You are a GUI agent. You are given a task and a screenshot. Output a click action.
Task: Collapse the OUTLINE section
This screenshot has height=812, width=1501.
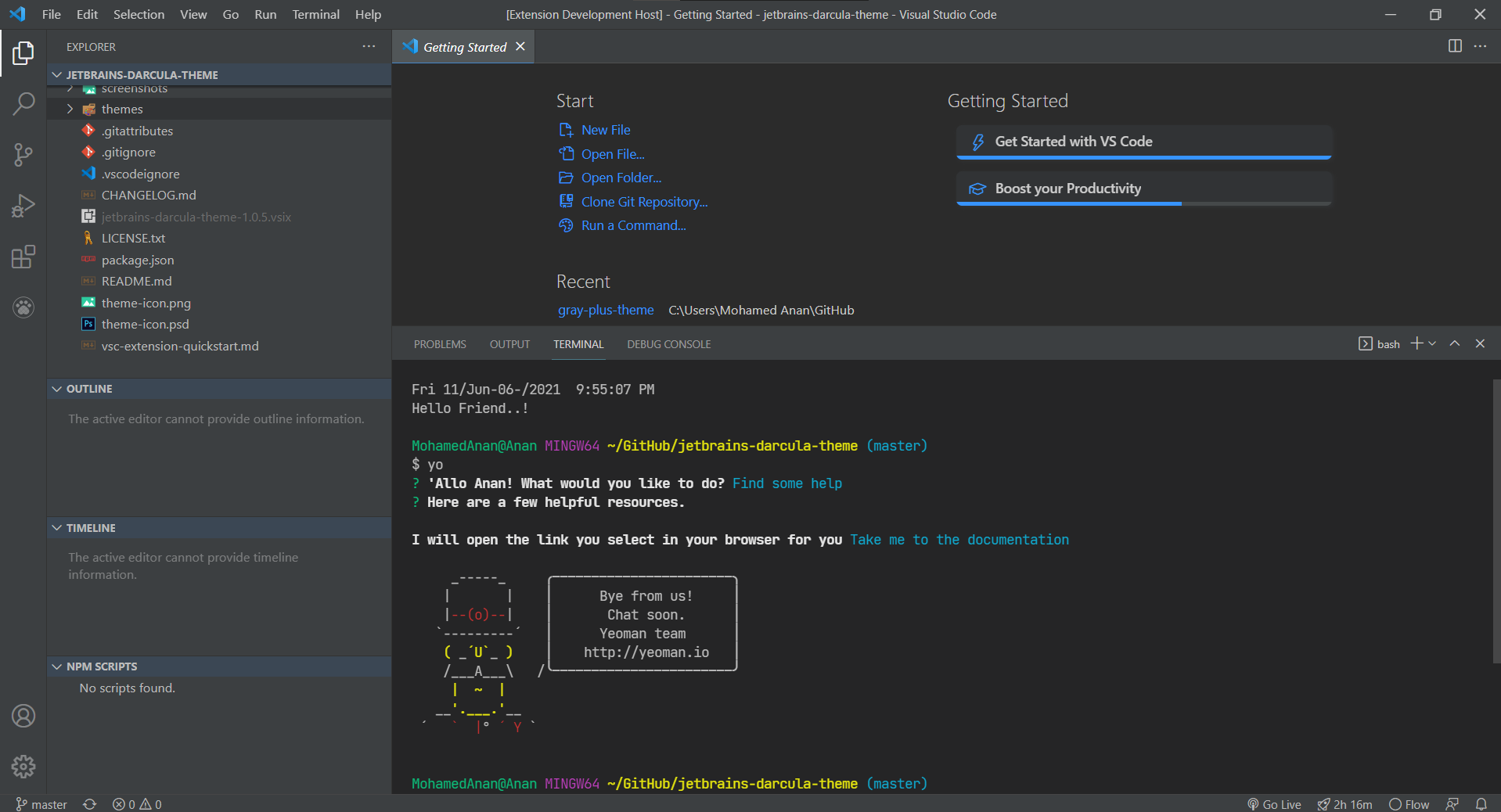point(219,389)
